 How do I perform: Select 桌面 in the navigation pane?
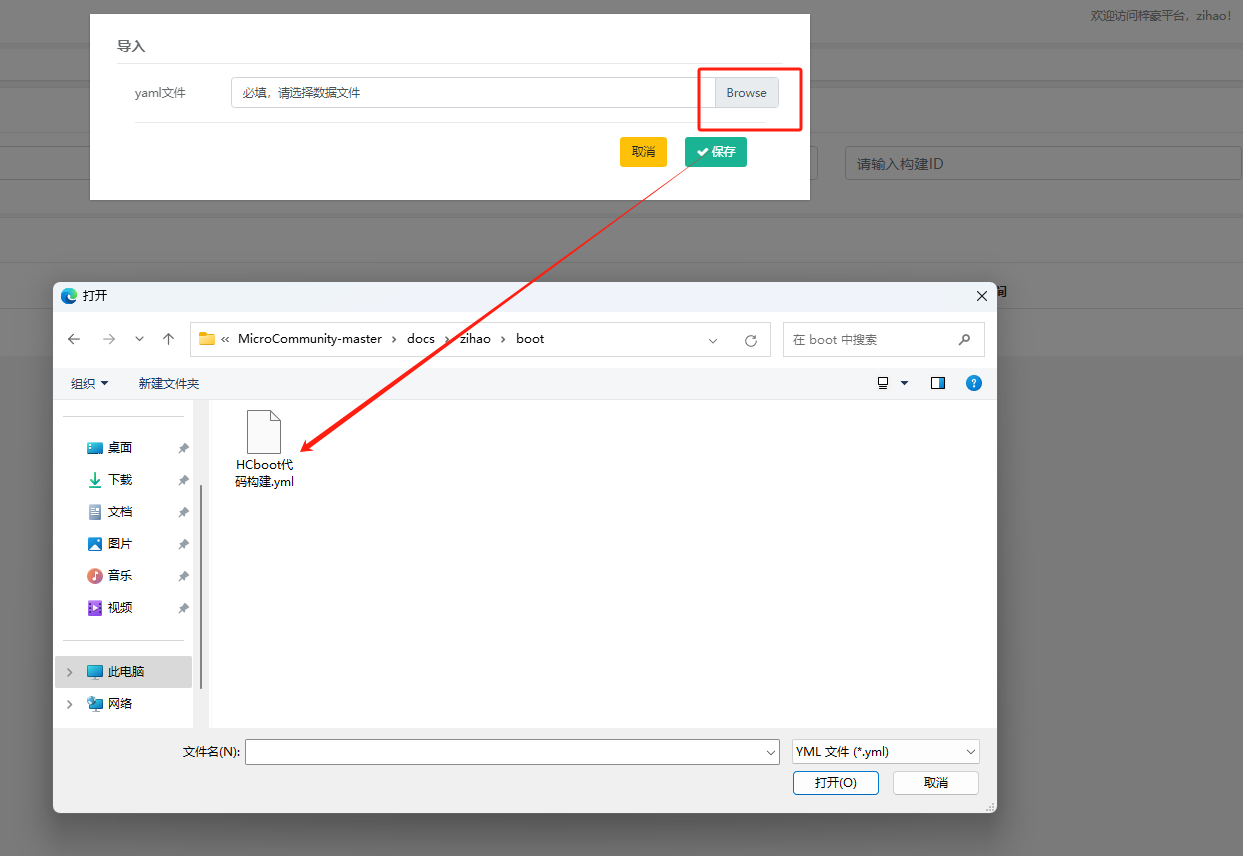120,448
